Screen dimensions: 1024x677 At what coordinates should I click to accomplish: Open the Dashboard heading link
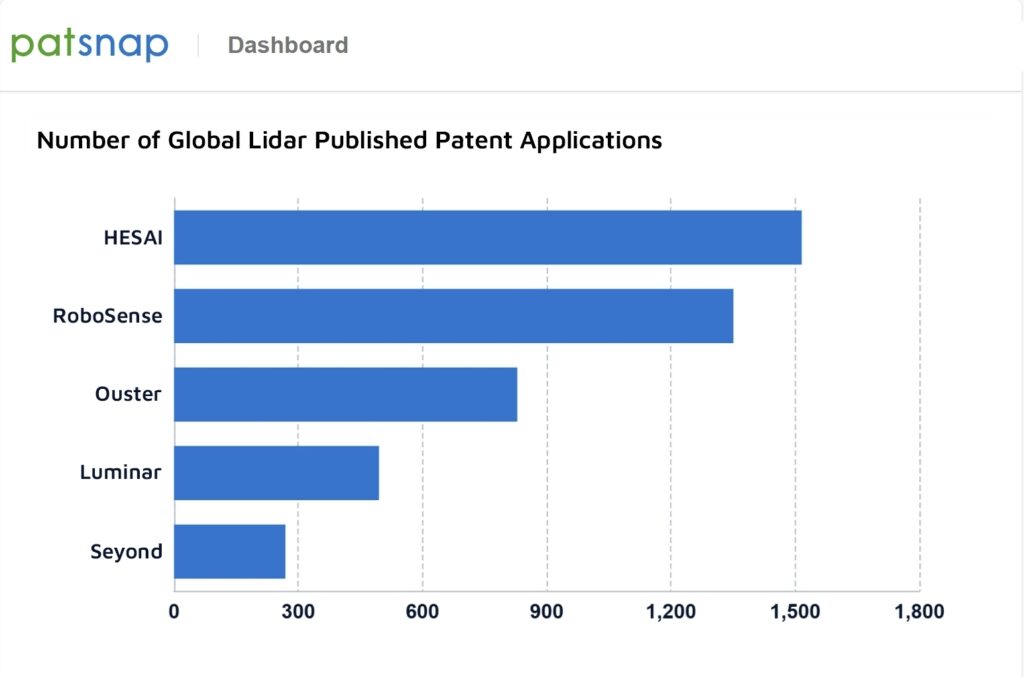click(288, 45)
